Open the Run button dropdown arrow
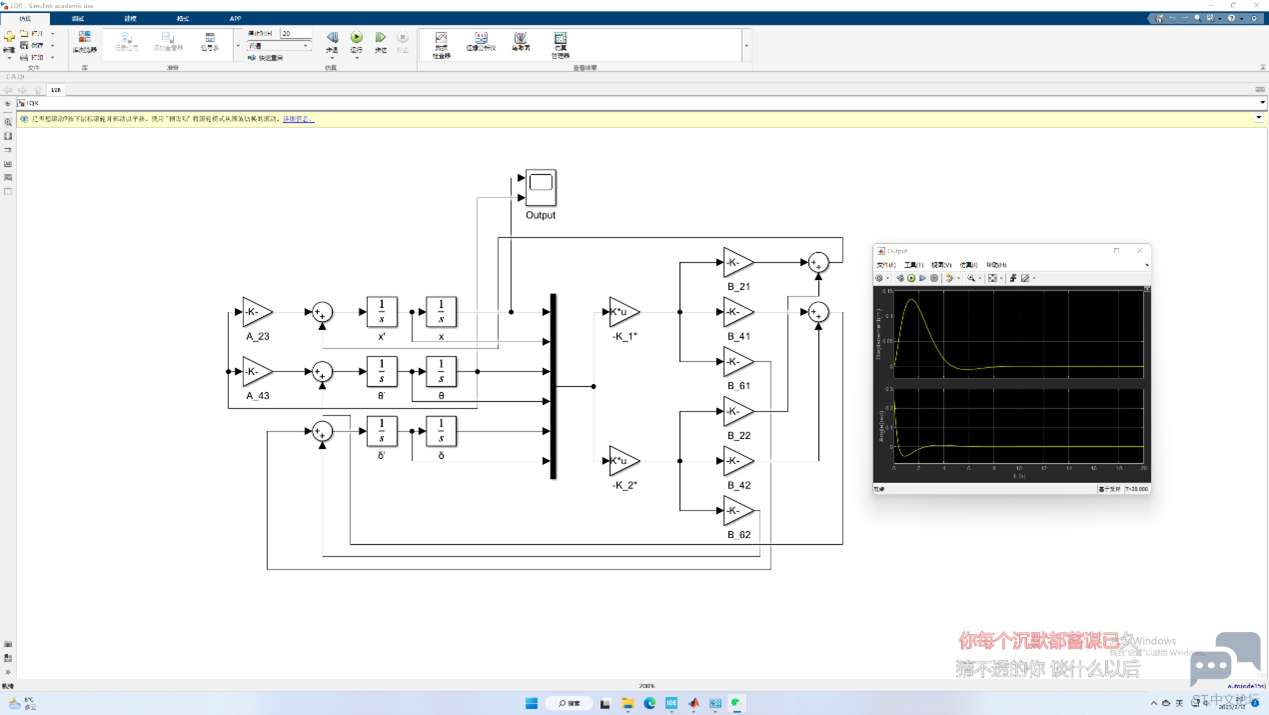Screen dimensions: 1269x715 coord(356,58)
